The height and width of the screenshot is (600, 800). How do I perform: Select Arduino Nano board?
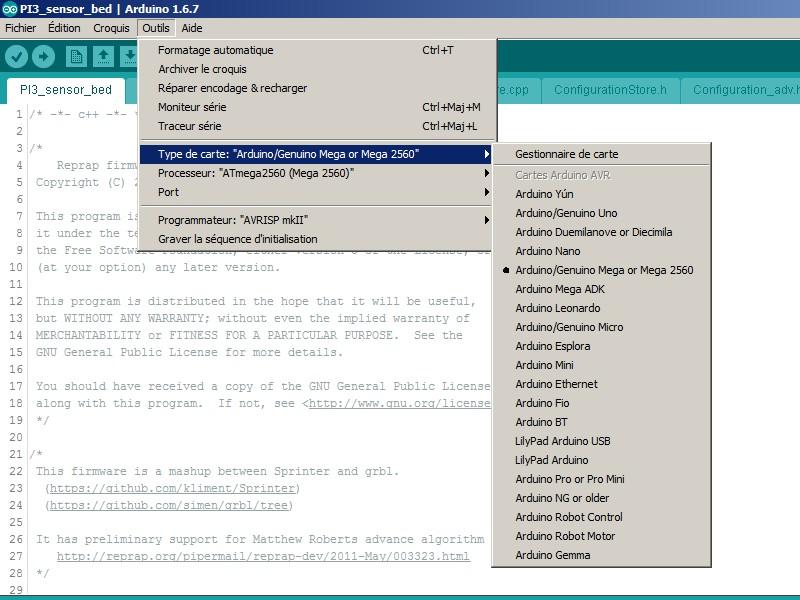602,251
